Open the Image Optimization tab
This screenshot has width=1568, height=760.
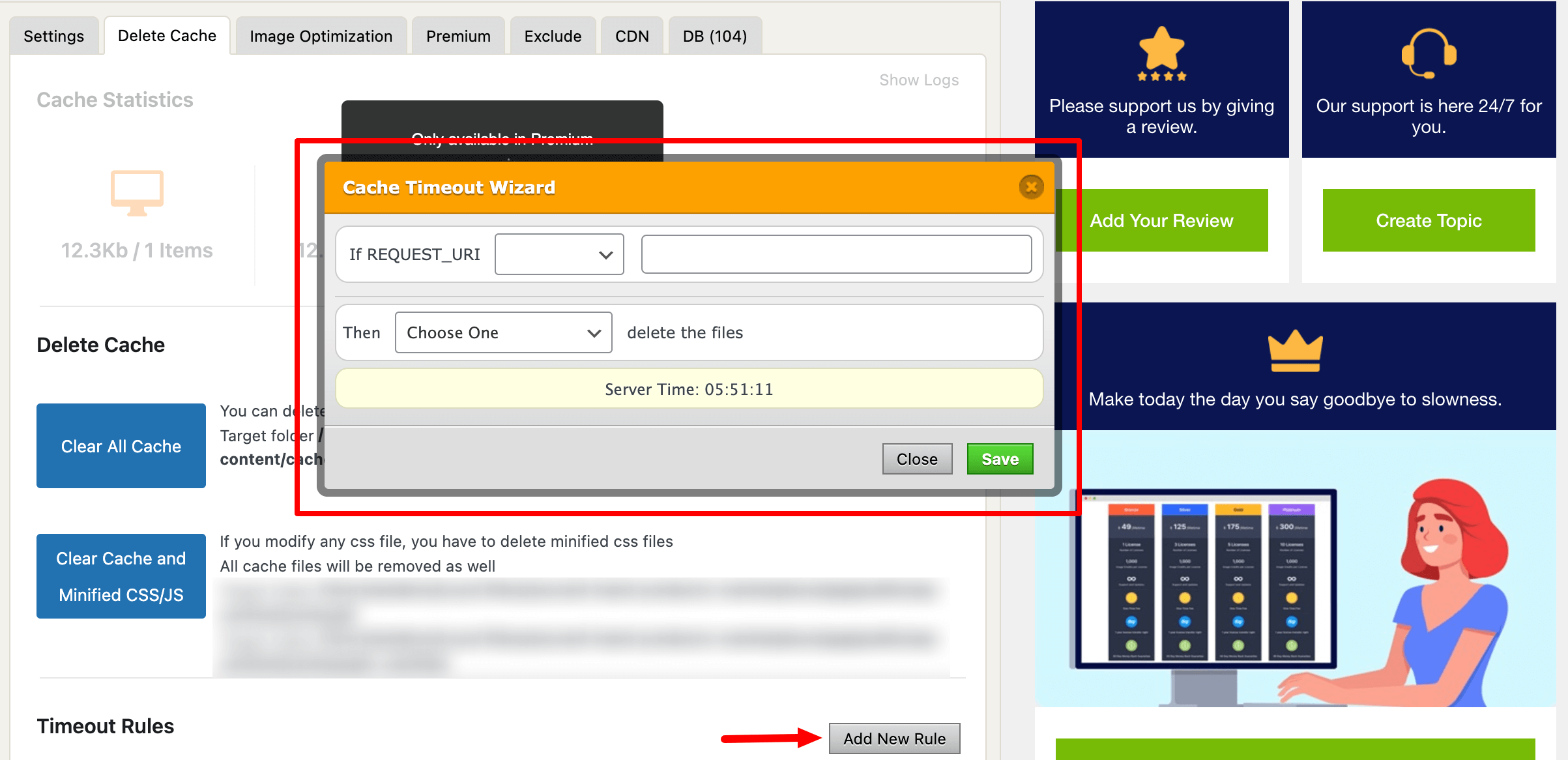[x=321, y=36]
